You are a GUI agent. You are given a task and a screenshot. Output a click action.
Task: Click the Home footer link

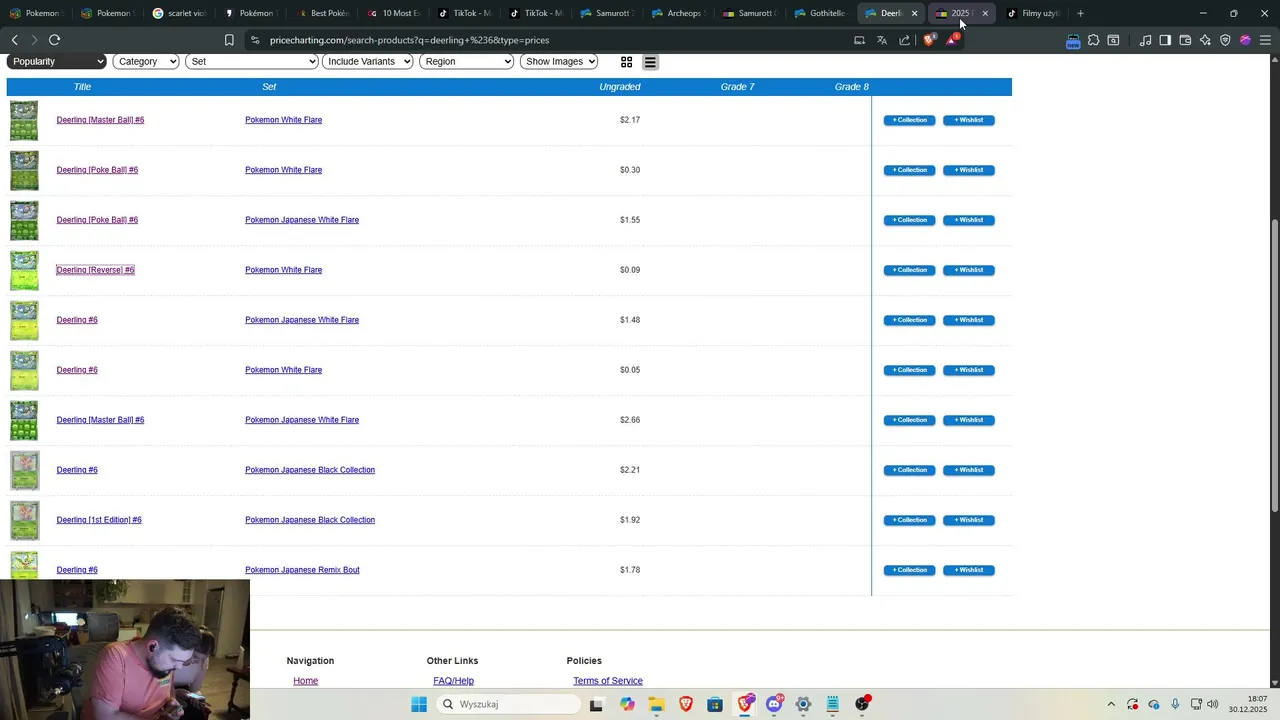click(305, 681)
